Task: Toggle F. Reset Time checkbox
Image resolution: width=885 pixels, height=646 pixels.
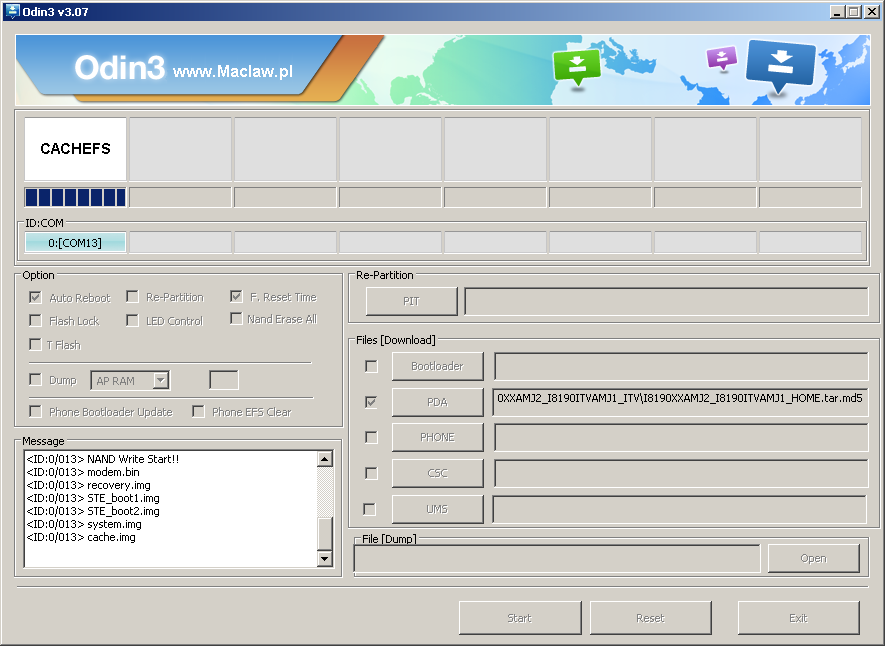Action: pyautogui.click(x=236, y=296)
